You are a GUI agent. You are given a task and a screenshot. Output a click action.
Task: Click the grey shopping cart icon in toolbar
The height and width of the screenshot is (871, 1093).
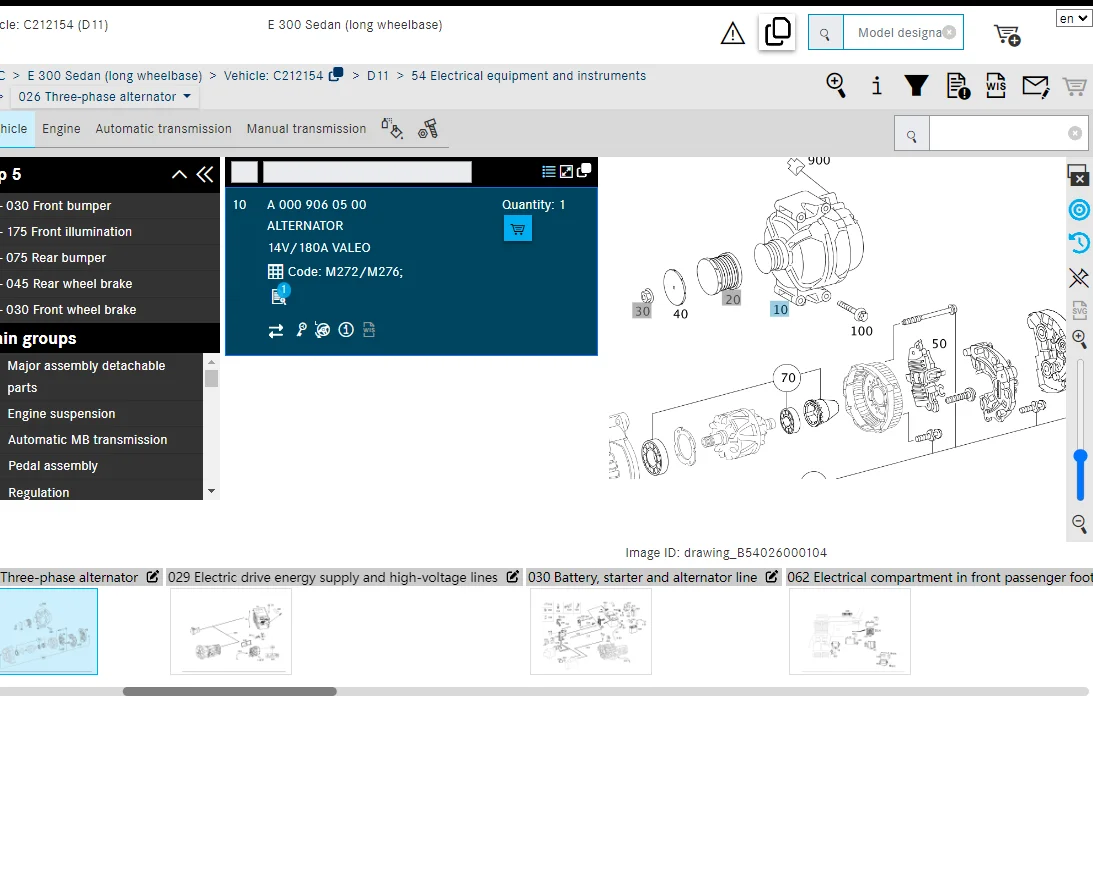pos(1074,86)
